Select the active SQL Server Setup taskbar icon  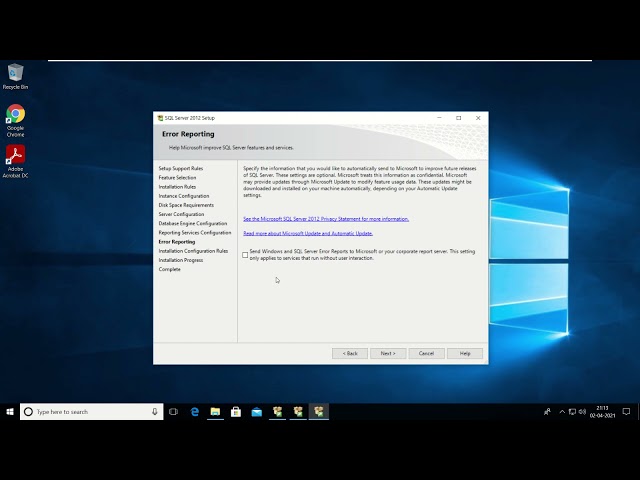319,411
